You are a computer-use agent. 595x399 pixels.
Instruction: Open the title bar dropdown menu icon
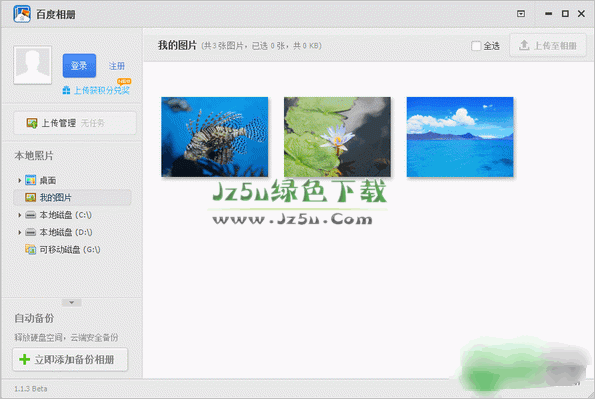(521, 14)
